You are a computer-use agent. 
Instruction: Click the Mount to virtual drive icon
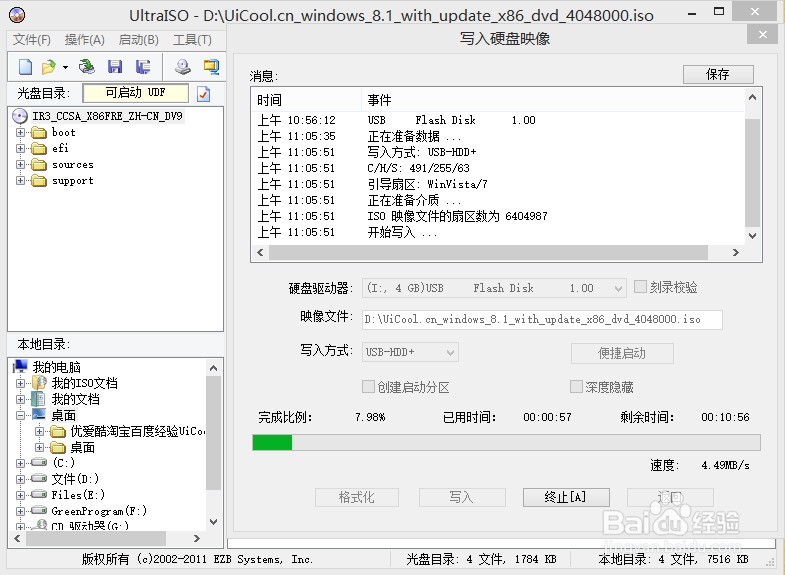pyautogui.click(x=211, y=67)
